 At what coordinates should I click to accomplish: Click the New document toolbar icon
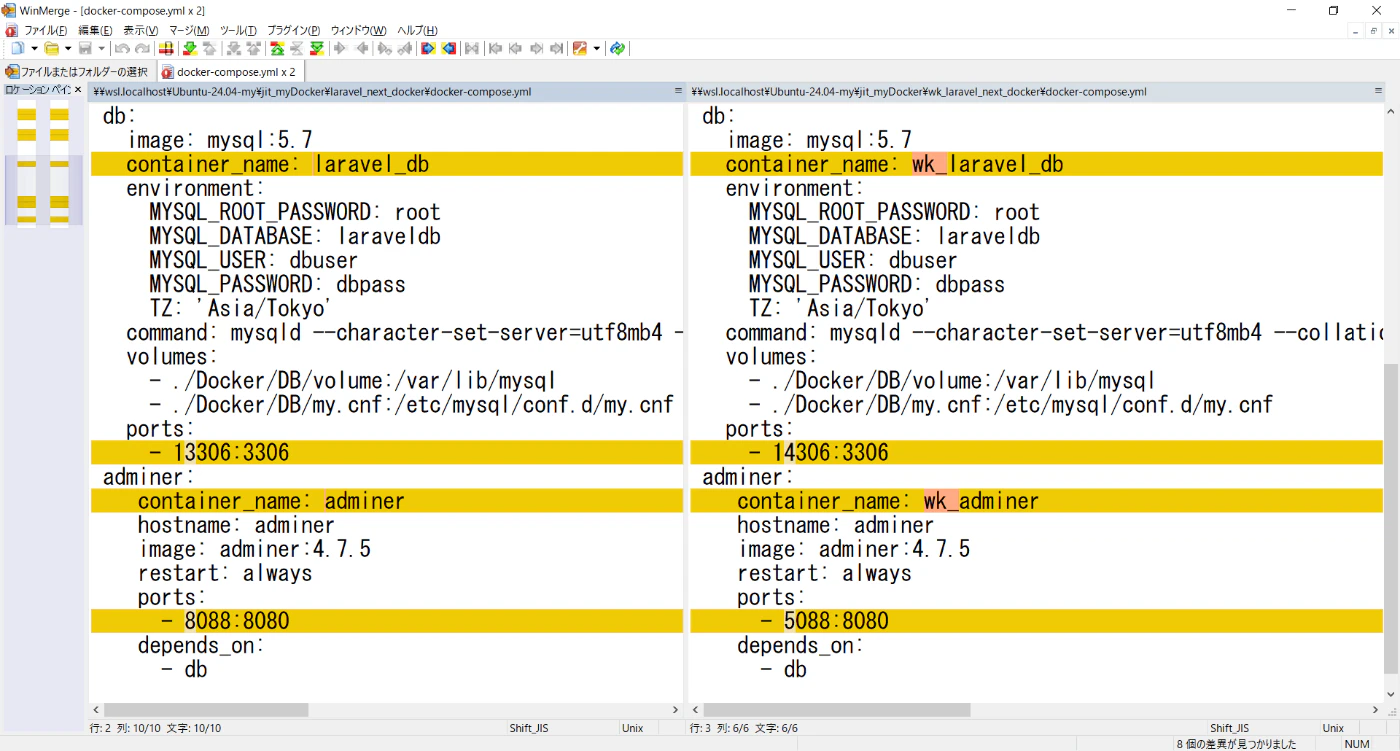click(17, 48)
